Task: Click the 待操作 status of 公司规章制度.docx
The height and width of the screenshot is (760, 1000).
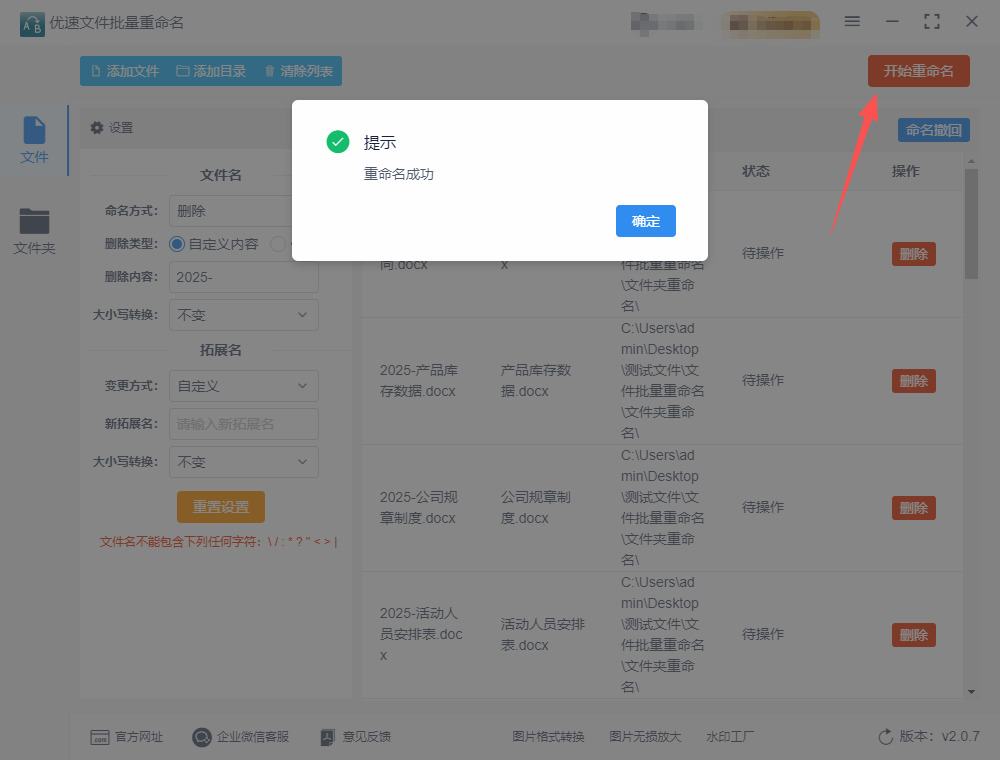Action: coord(763,508)
